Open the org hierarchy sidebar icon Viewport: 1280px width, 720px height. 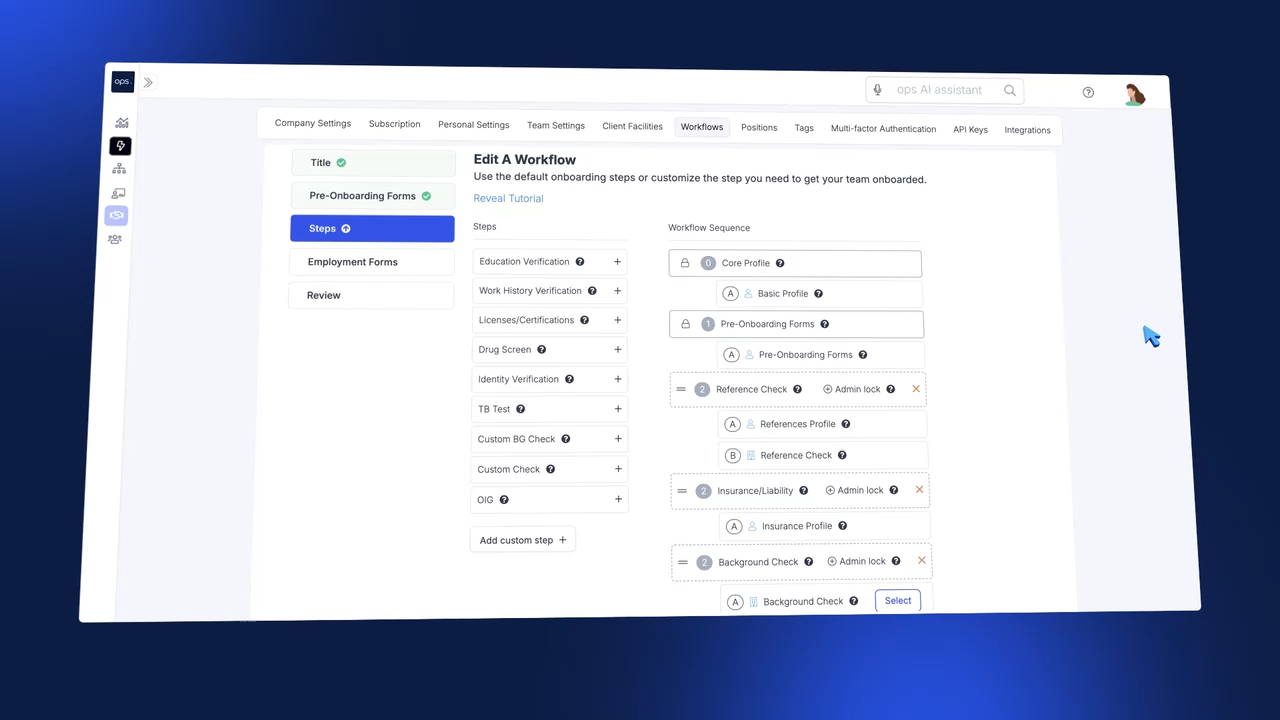pos(119,169)
